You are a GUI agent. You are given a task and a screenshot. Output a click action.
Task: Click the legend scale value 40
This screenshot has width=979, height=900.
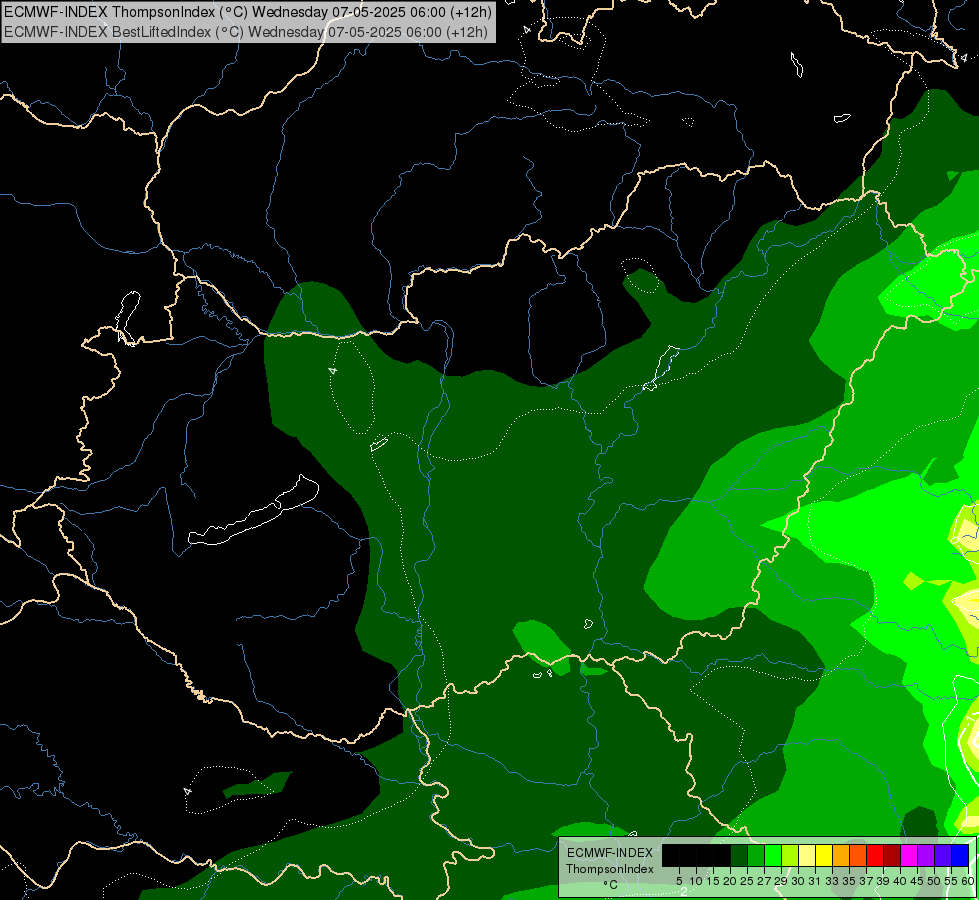(x=900, y=881)
